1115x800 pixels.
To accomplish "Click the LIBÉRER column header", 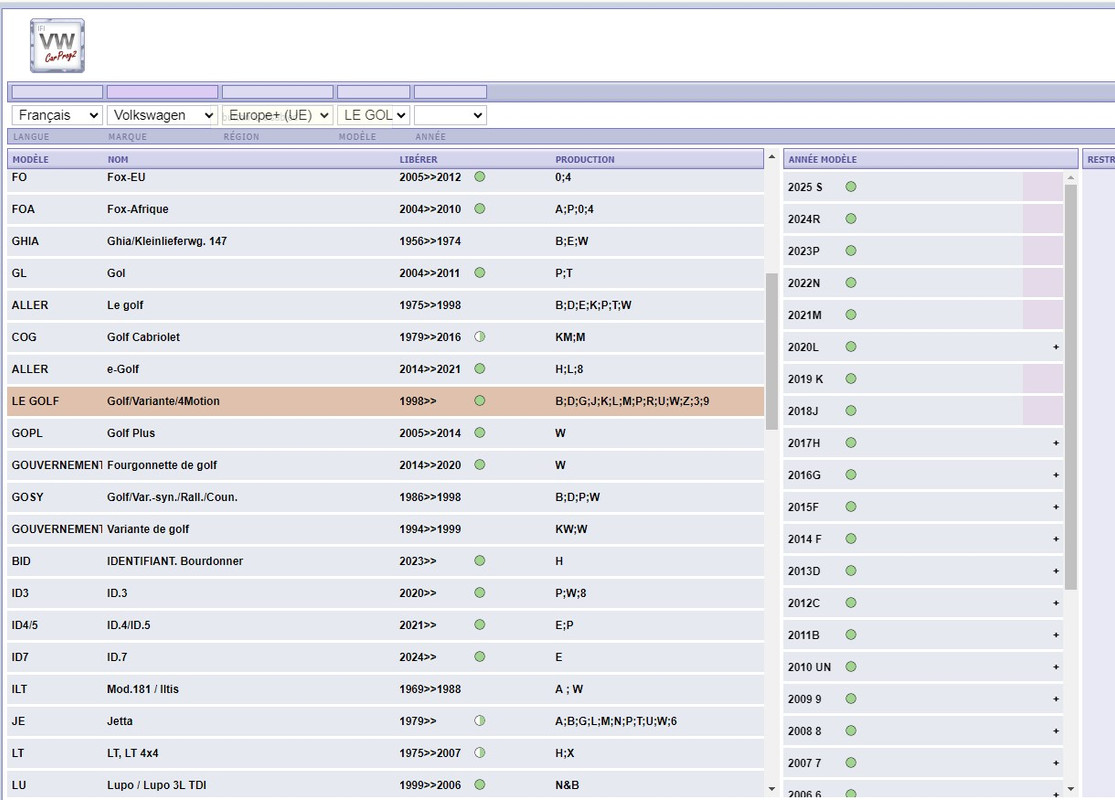I will coord(418,159).
